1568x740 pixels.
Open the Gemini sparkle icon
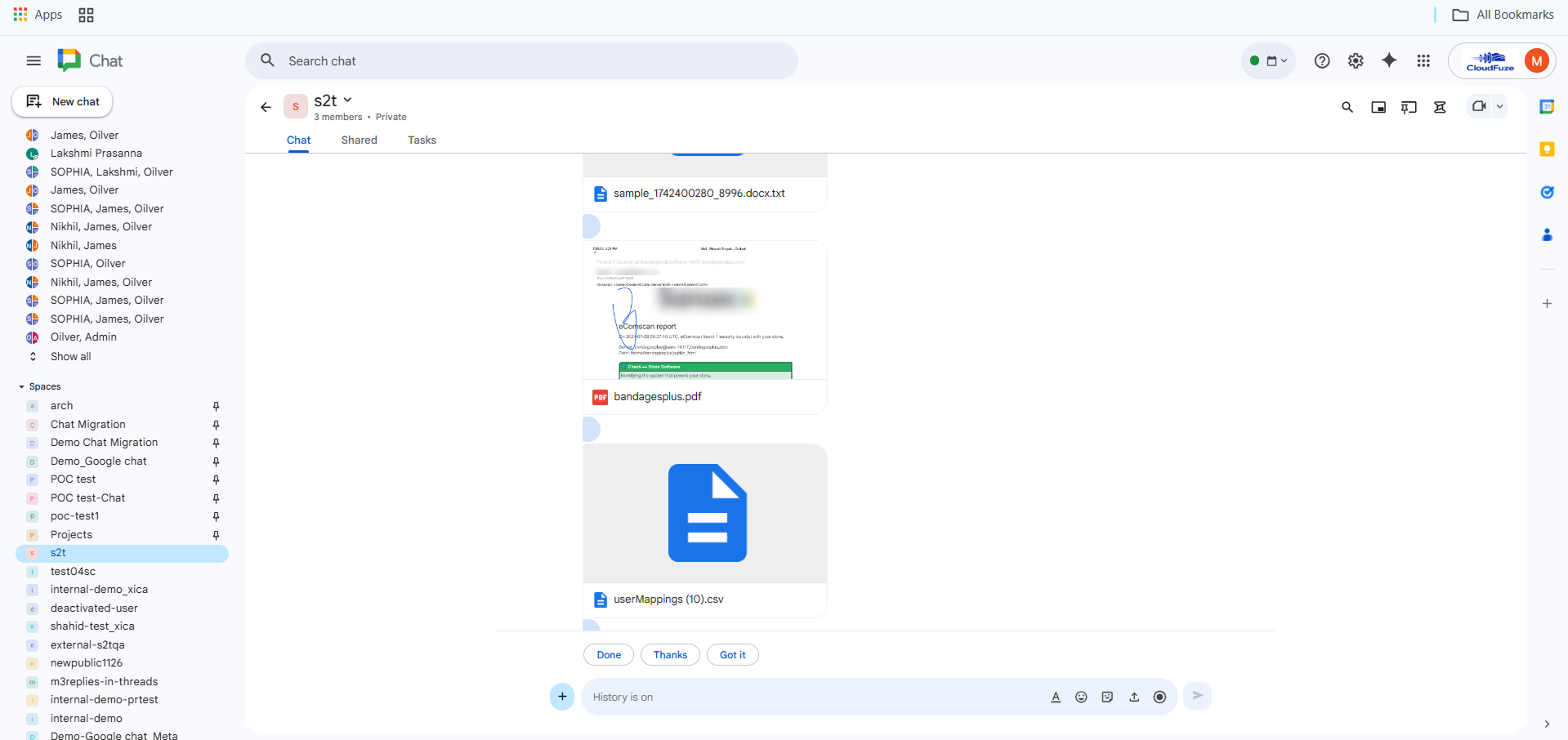point(1389,60)
